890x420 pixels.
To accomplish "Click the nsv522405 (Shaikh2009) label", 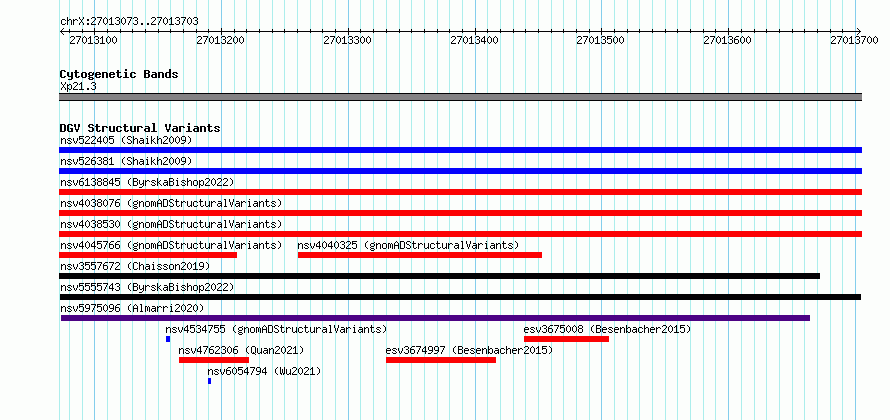I will pos(126,140).
